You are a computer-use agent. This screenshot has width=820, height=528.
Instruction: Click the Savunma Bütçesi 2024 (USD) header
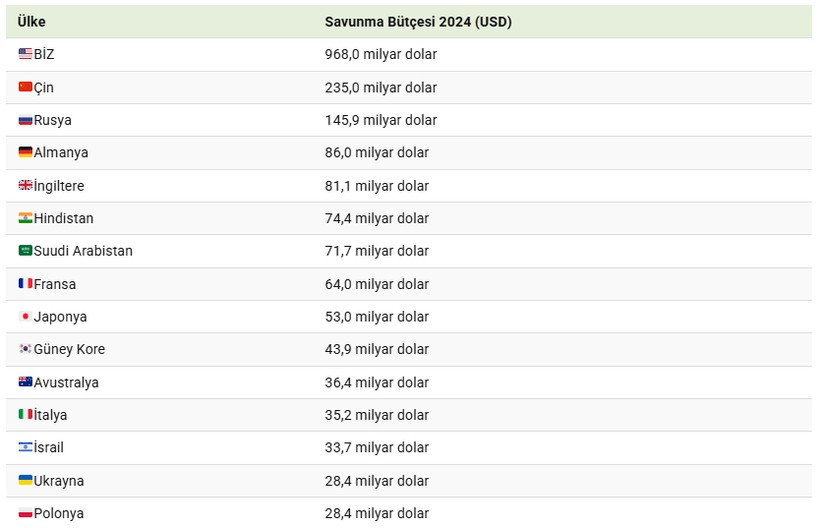(418, 22)
